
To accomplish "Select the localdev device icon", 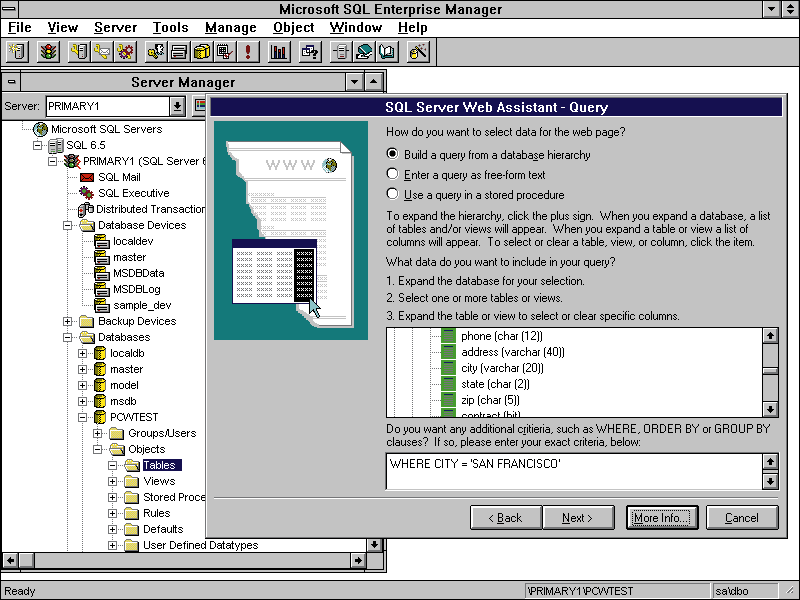I will 102,241.
